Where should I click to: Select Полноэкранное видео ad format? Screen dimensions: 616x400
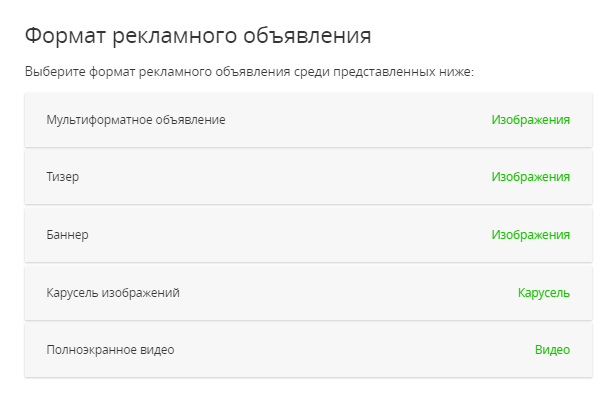click(x=110, y=350)
